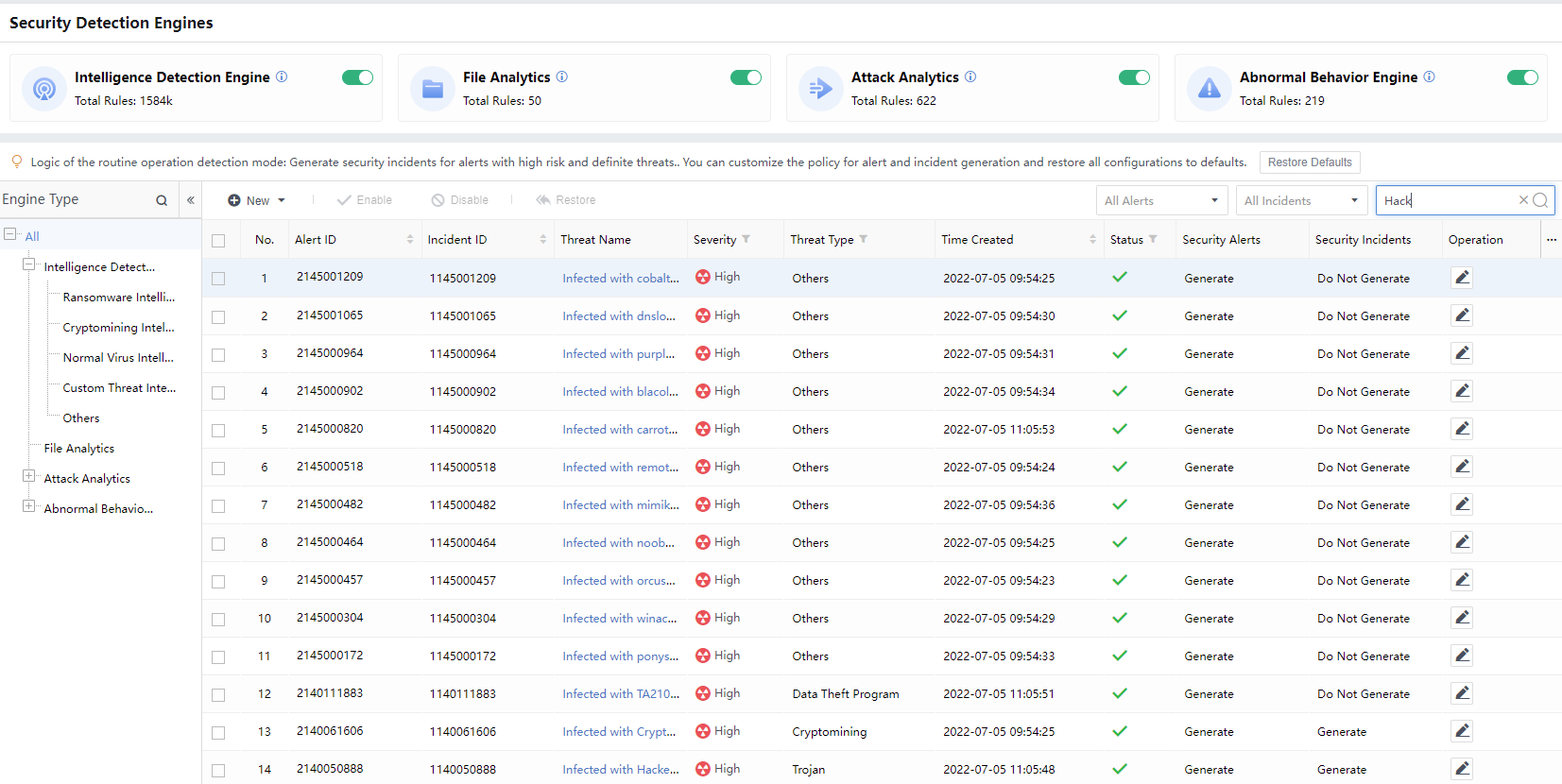Click into the search field containing 'Hack'
Viewport: 1562px width, 784px height.
(x=1446, y=200)
